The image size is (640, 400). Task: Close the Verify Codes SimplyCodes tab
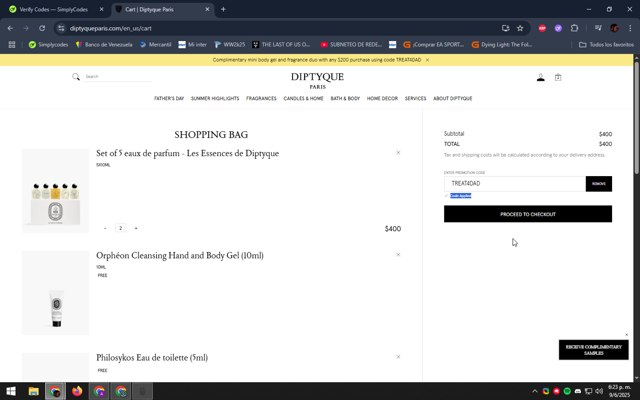point(102,9)
